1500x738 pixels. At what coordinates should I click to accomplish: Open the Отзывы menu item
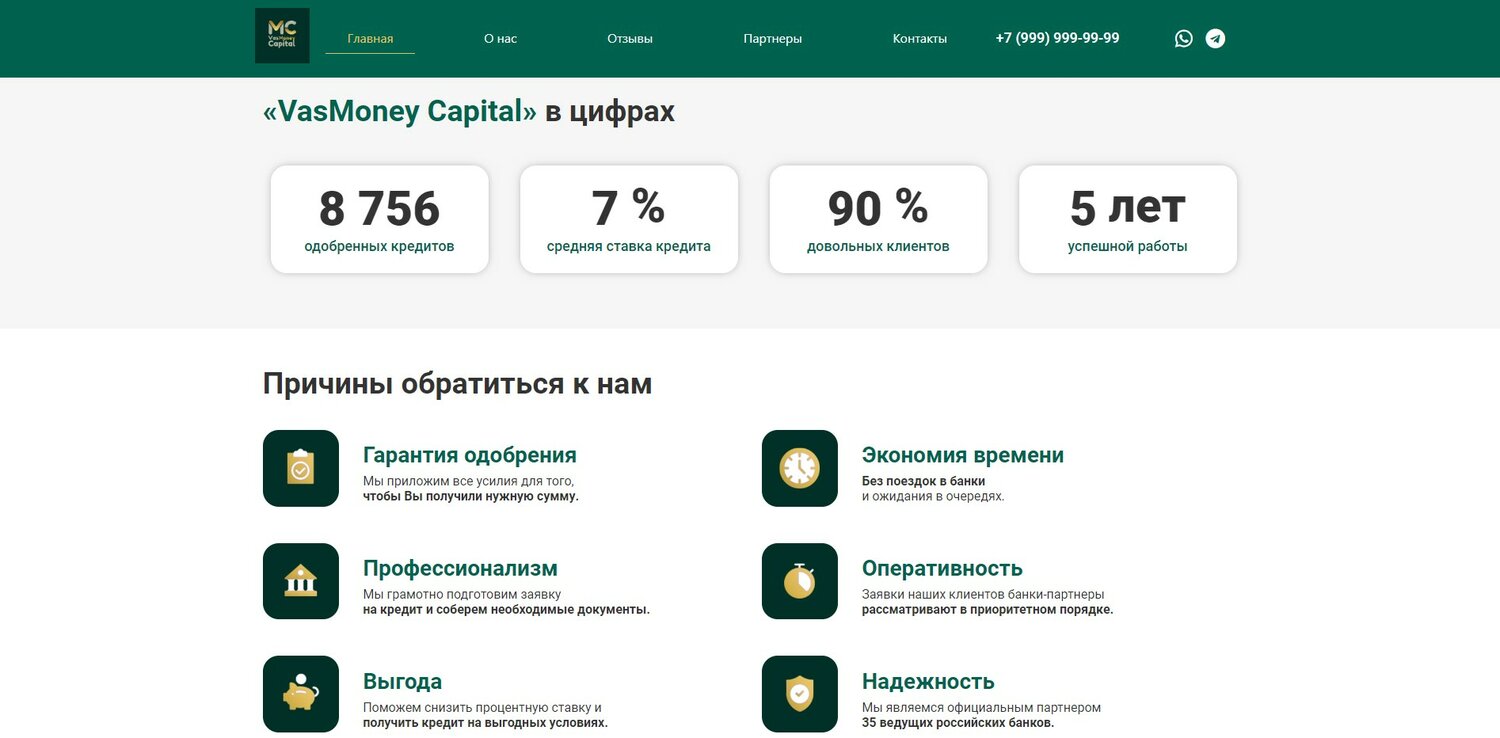click(x=630, y=39)
